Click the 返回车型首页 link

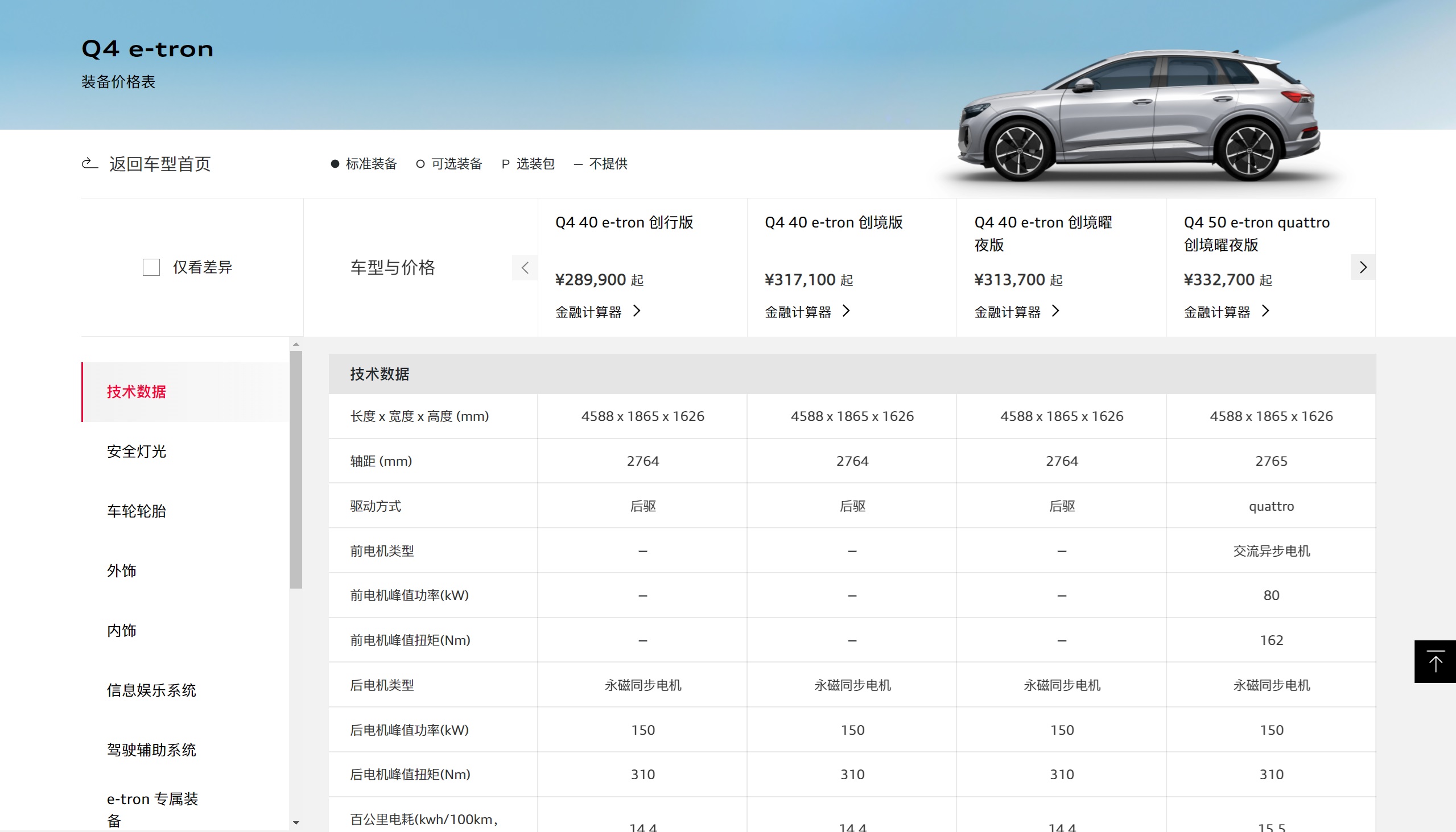tap(159, 164)
